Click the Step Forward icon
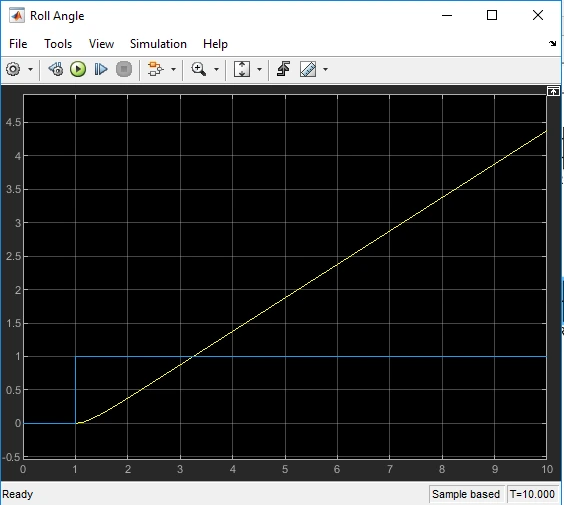Viewport: 564px width, 505px height. click(x=101, y=69)
